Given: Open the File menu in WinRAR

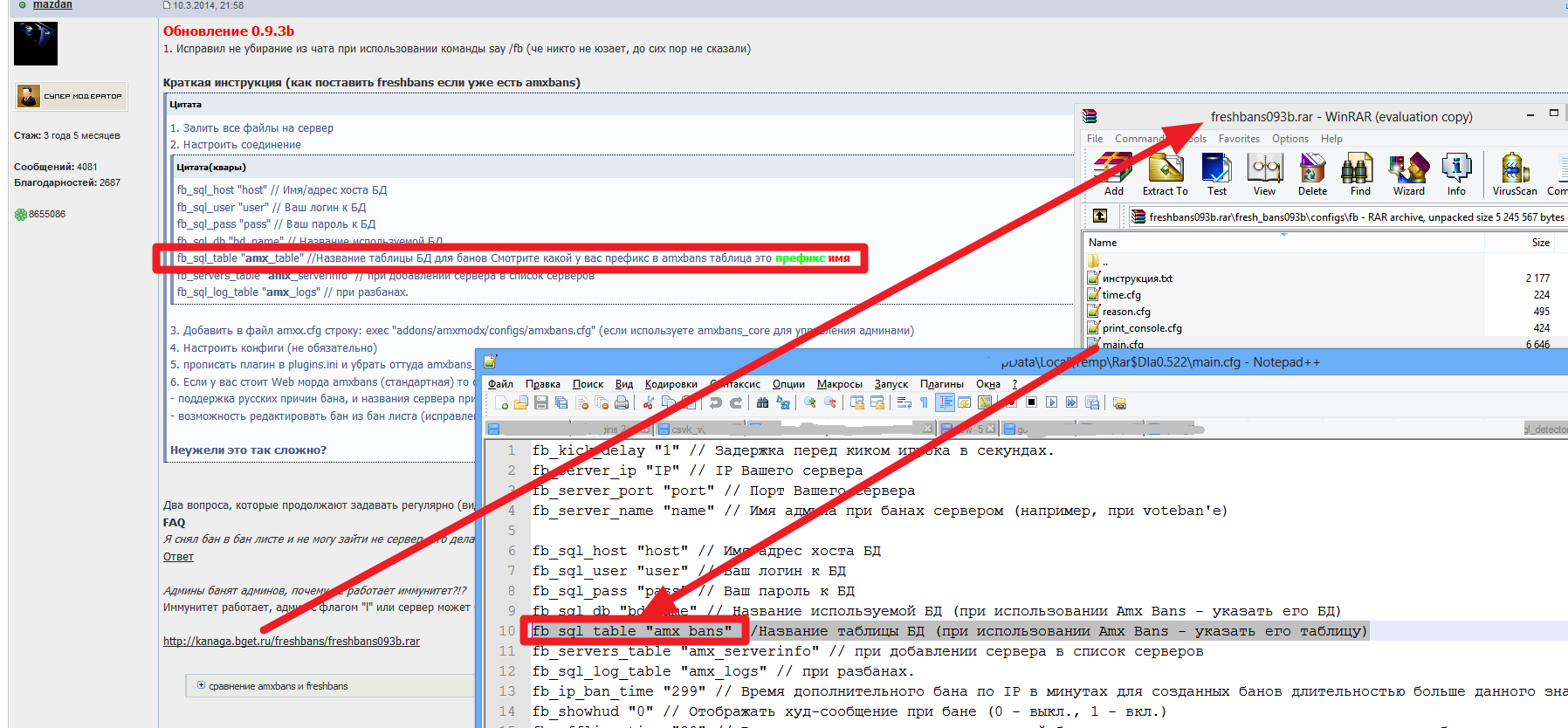Looking at the screenshot, I should (x=1094, y=139).
